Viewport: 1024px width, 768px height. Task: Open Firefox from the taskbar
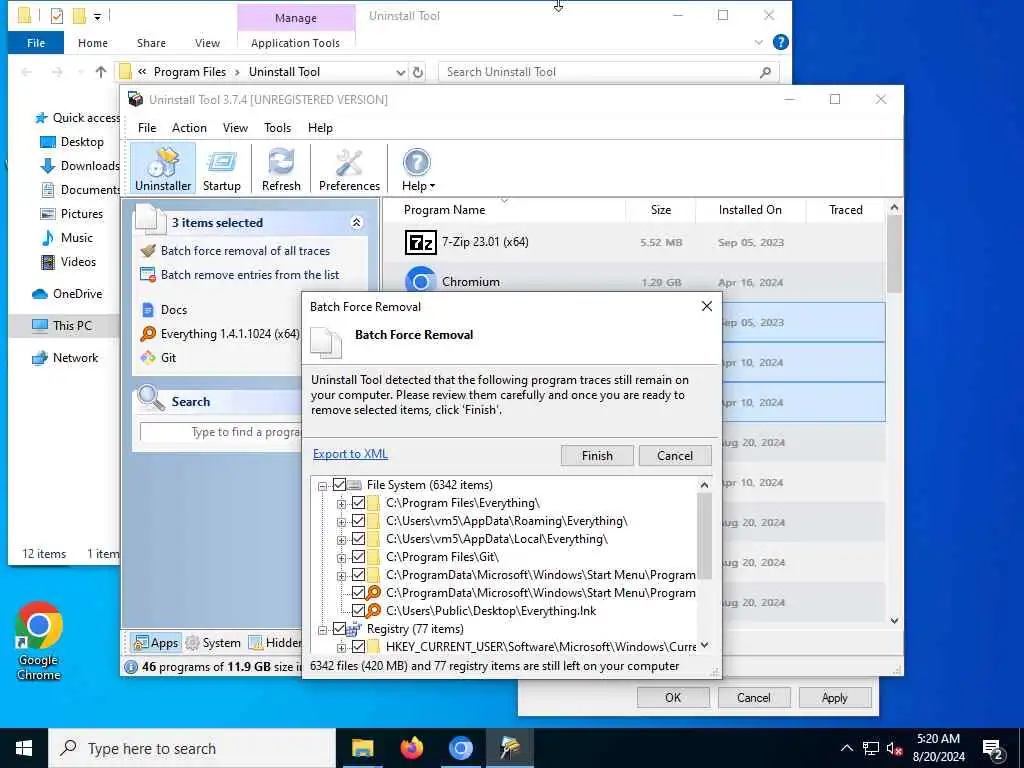[411, 748]
